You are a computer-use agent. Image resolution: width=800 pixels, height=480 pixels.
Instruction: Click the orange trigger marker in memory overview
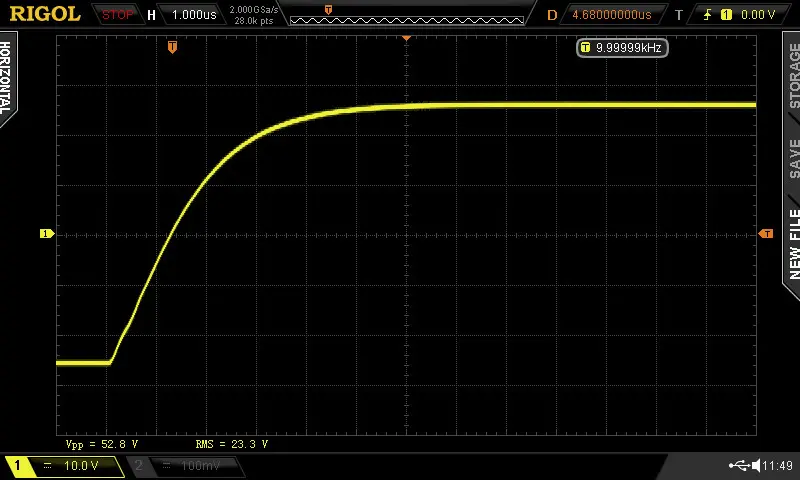[328, 9]
